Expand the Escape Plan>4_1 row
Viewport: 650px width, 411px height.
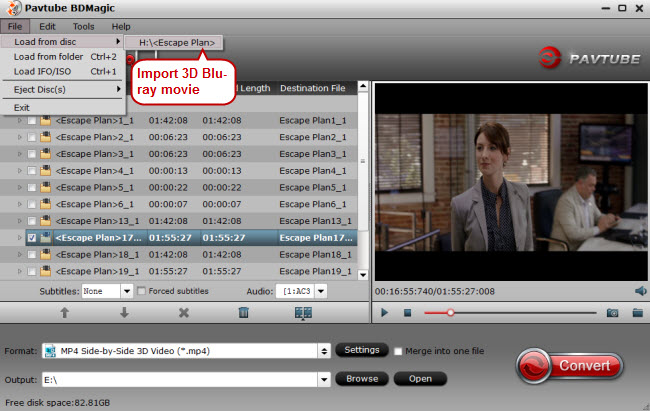[19, 171]
